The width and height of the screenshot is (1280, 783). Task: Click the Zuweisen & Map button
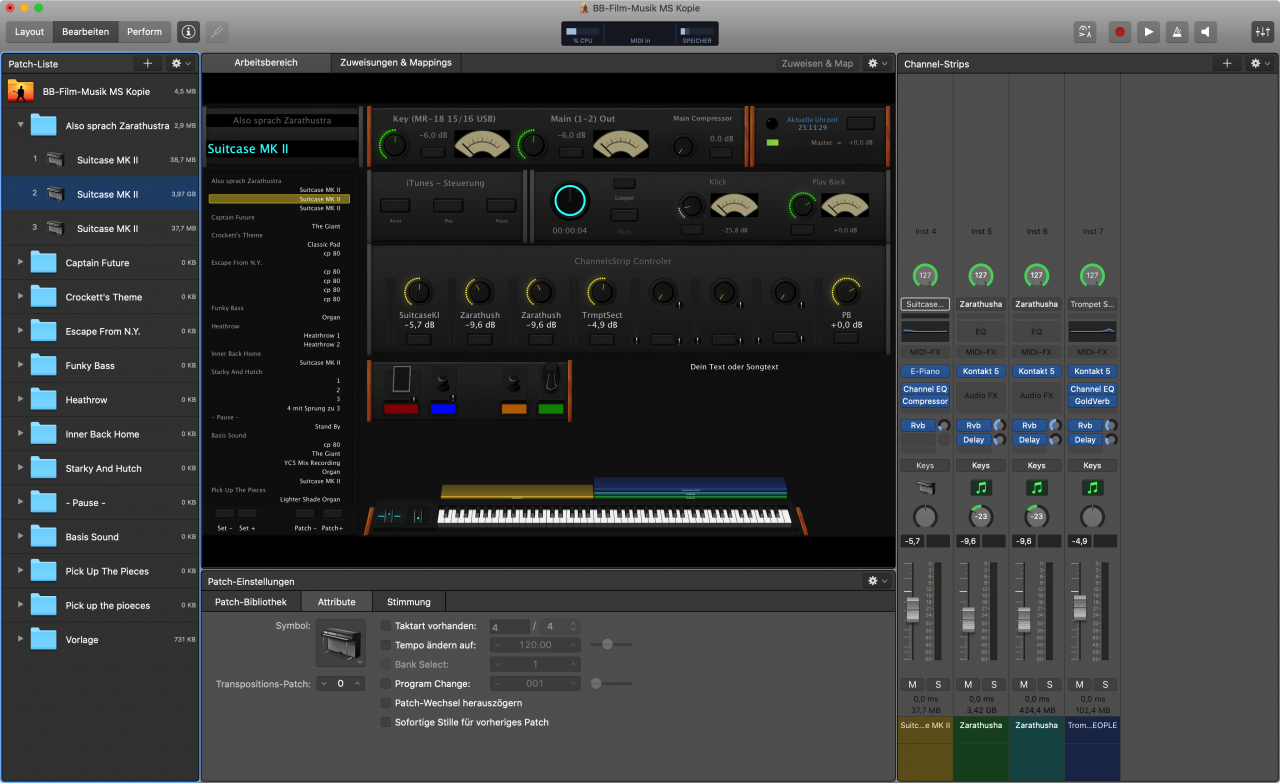tap(818, 63)
